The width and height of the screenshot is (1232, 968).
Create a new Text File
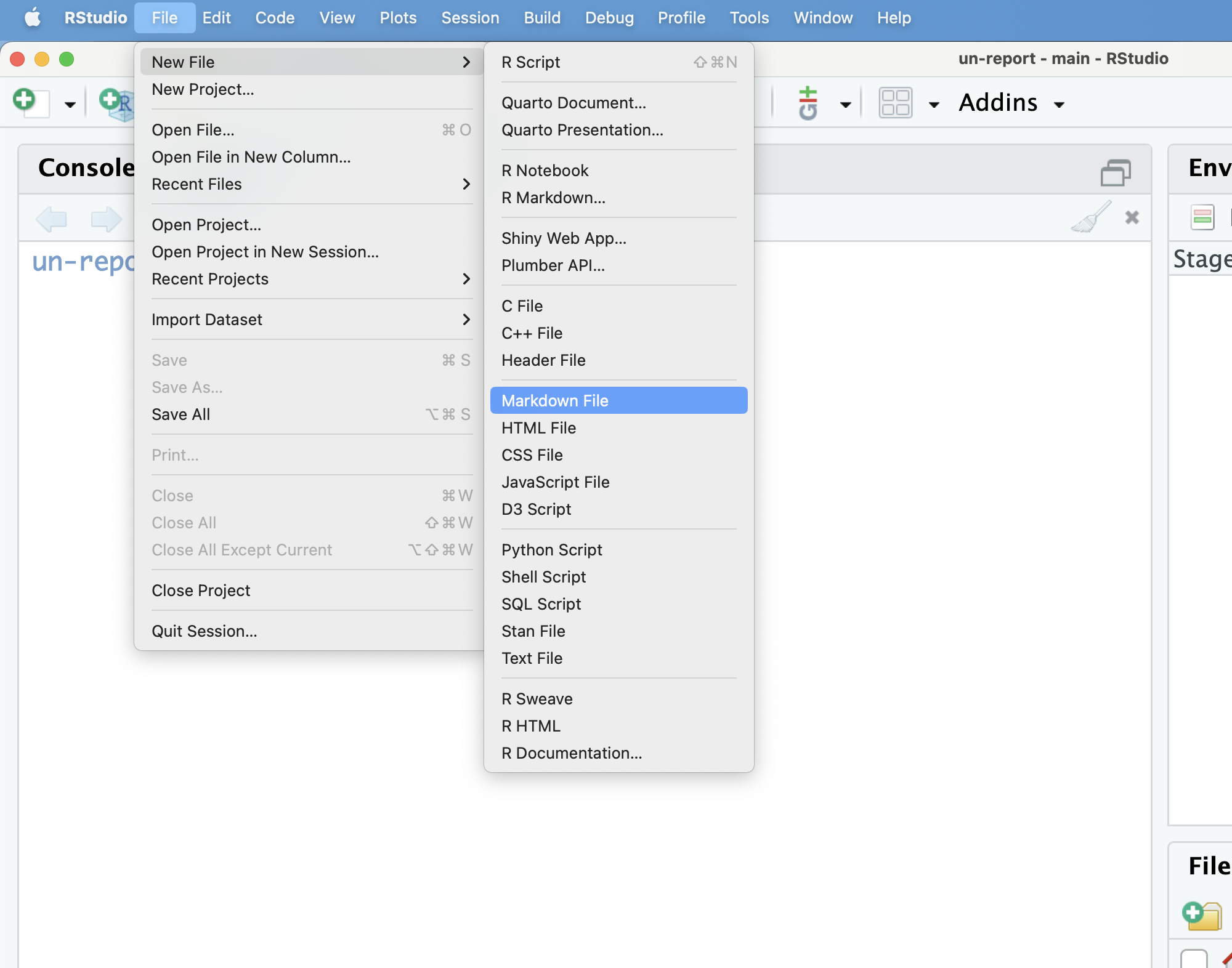pyautogui.click(x=619, y=658)
